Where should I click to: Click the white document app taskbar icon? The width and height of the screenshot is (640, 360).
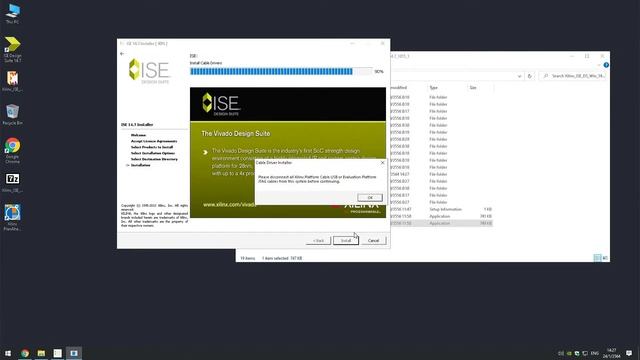click(58, 353)
